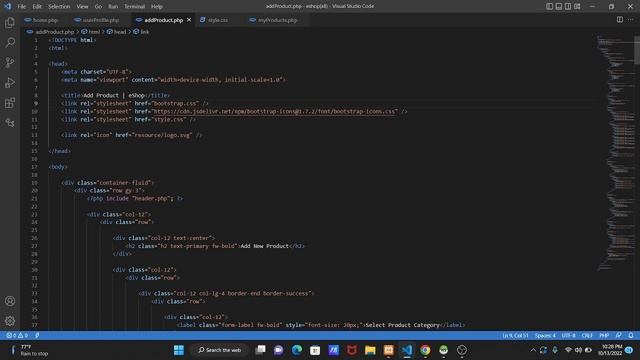
Task: Open the weather widget showing 77°F
Action: click(x=29, y=350)
